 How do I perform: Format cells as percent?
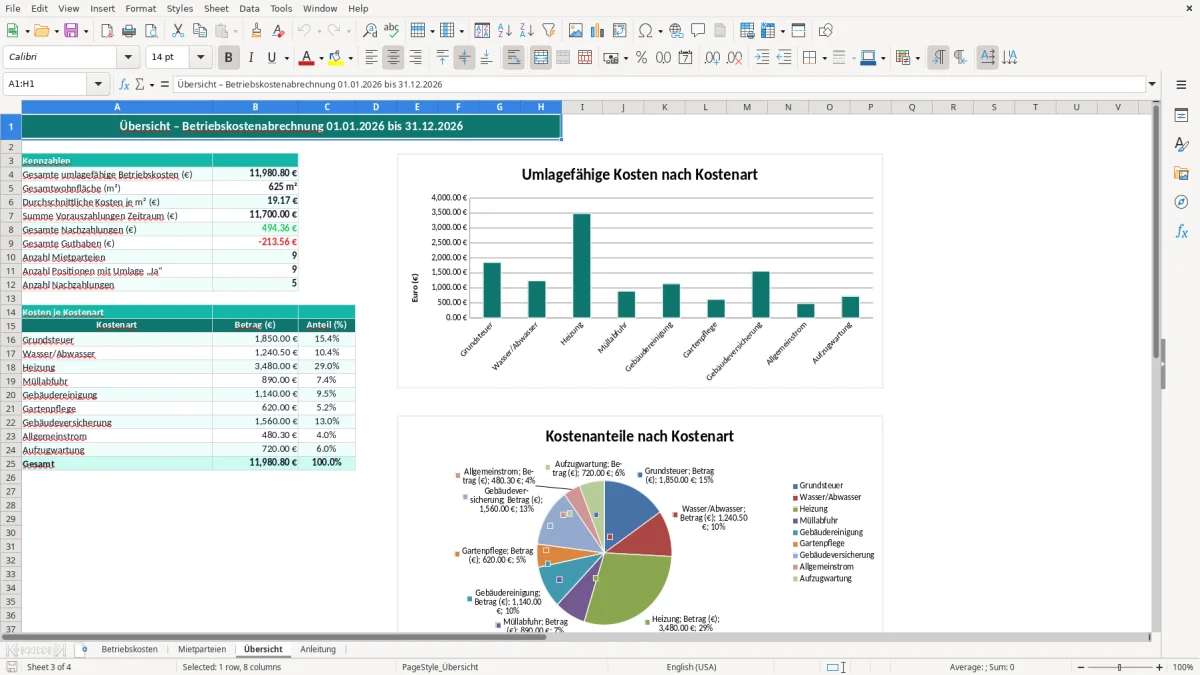pyautogui.click(x=641, y=58)
